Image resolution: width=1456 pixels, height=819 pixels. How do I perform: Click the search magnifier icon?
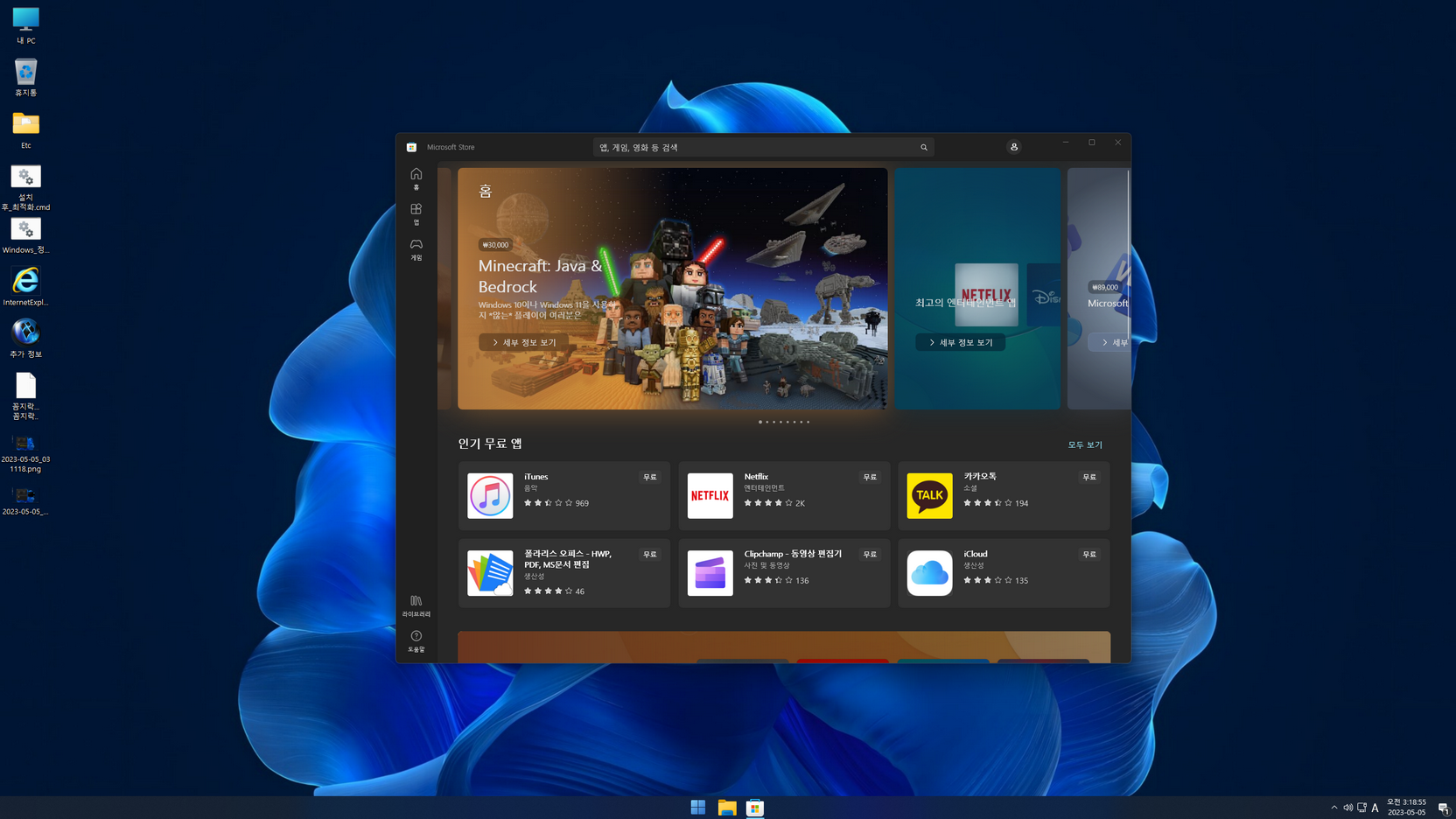[x=924, y=147]
